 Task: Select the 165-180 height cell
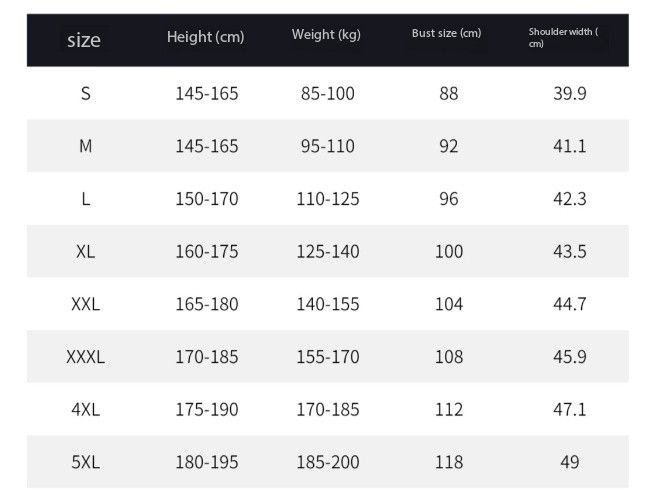[x=207, y=304]
